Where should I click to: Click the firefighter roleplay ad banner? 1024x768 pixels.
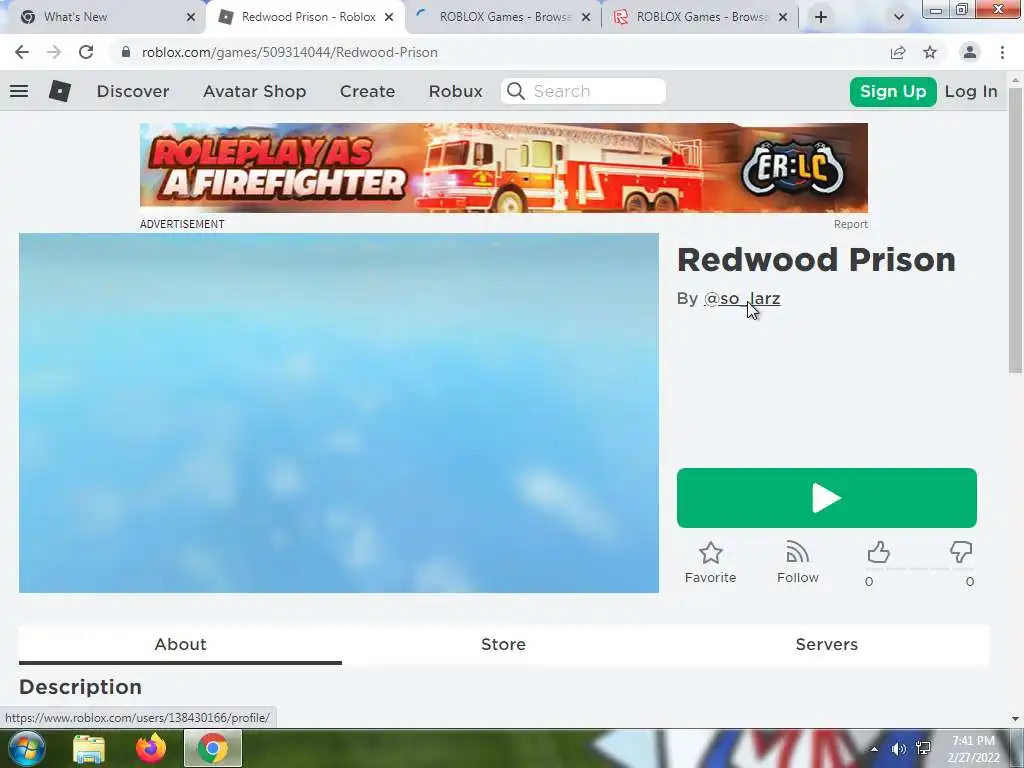(x=504, y=168)
